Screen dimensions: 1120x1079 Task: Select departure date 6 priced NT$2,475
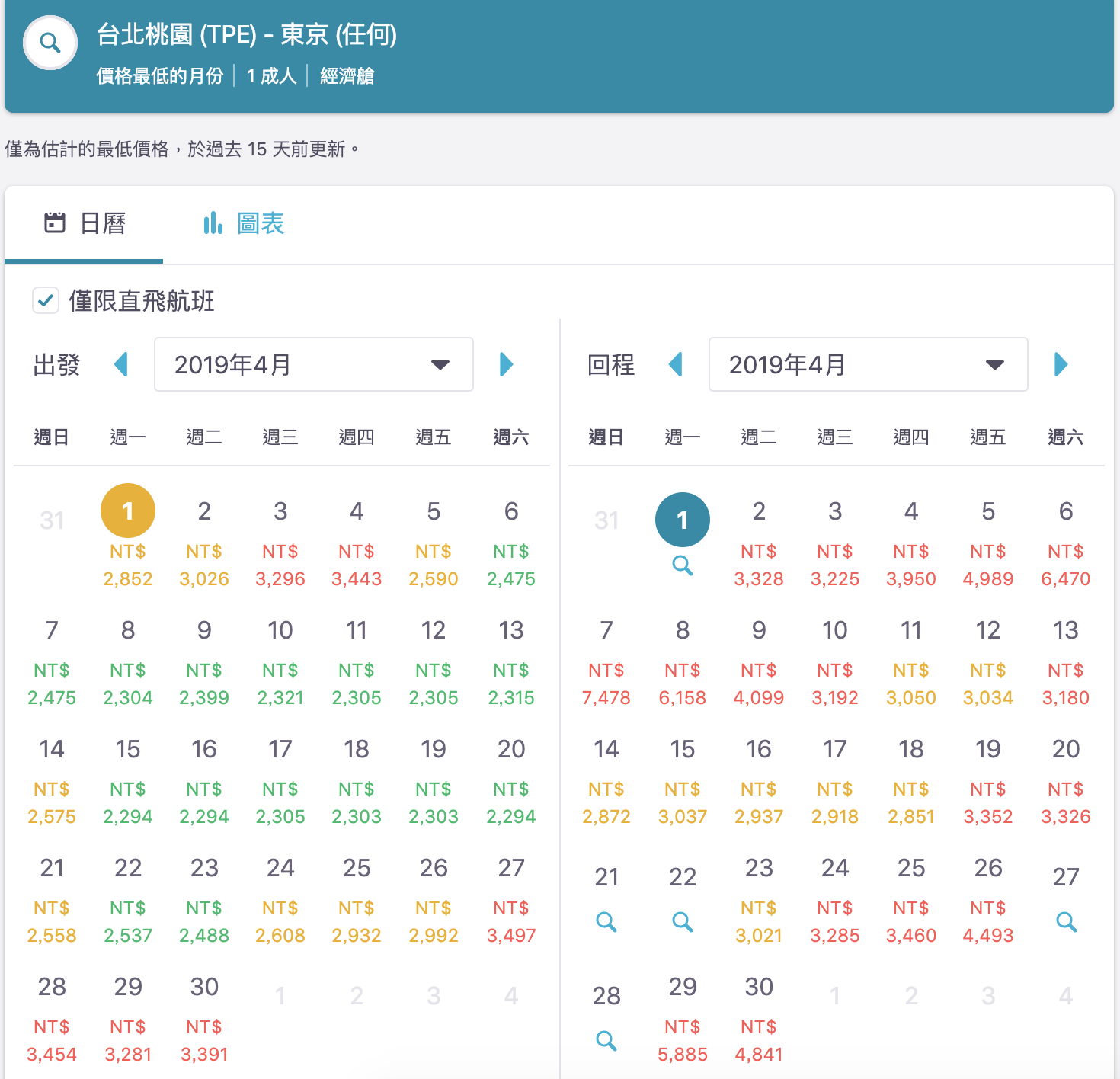click(510, 543)
